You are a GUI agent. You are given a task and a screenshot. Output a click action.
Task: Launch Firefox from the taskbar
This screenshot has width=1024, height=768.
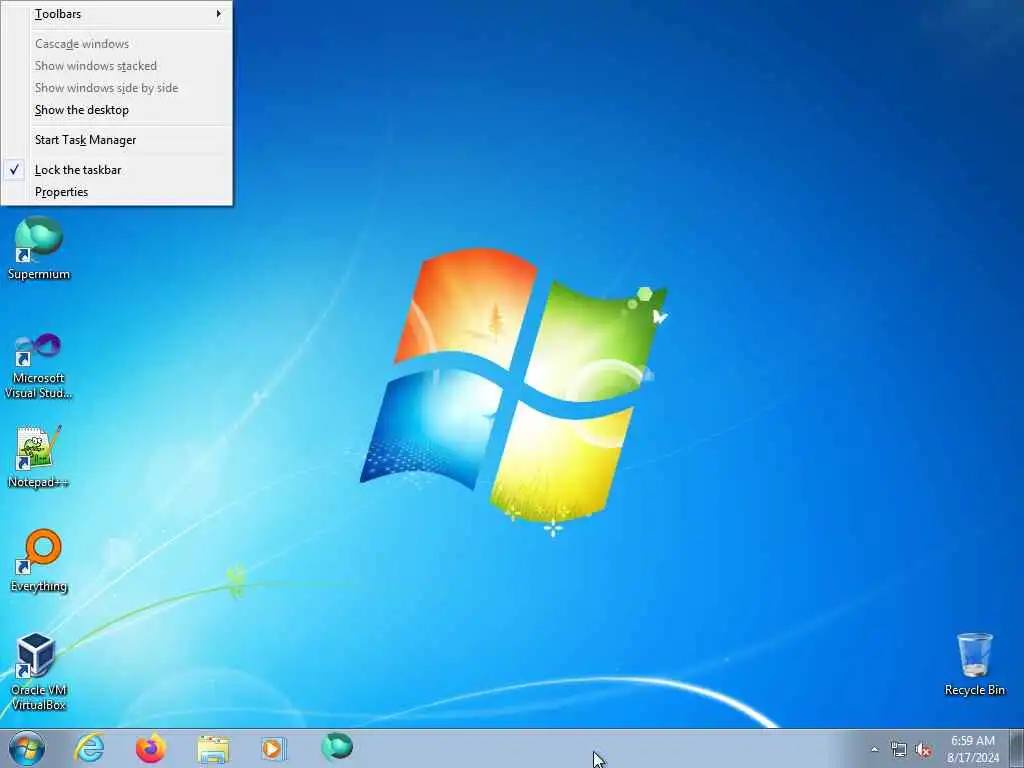pos(151,748)
